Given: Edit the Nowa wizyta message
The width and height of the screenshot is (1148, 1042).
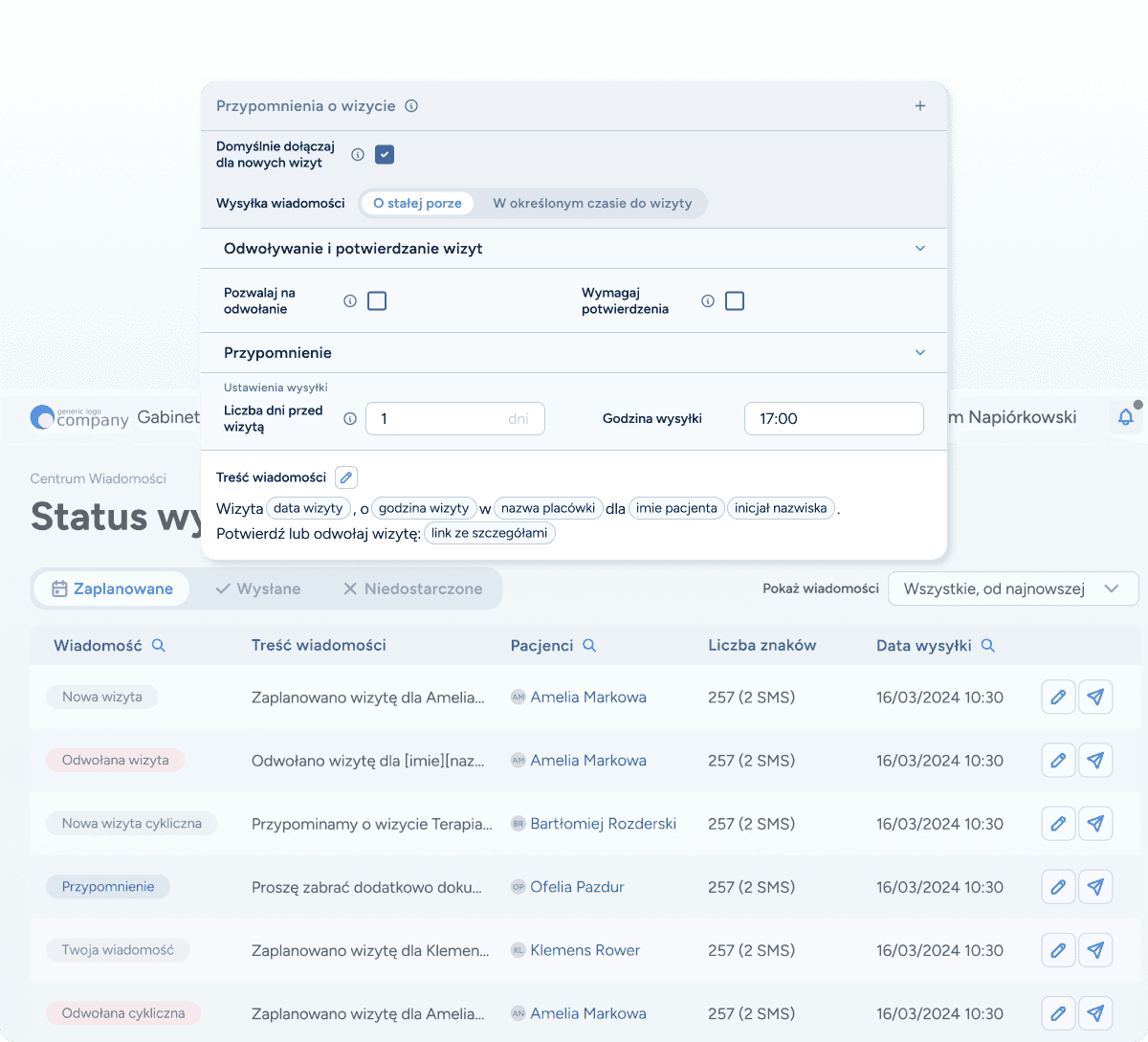Looking at the screenshot, I should click(x=1058, y=697).
